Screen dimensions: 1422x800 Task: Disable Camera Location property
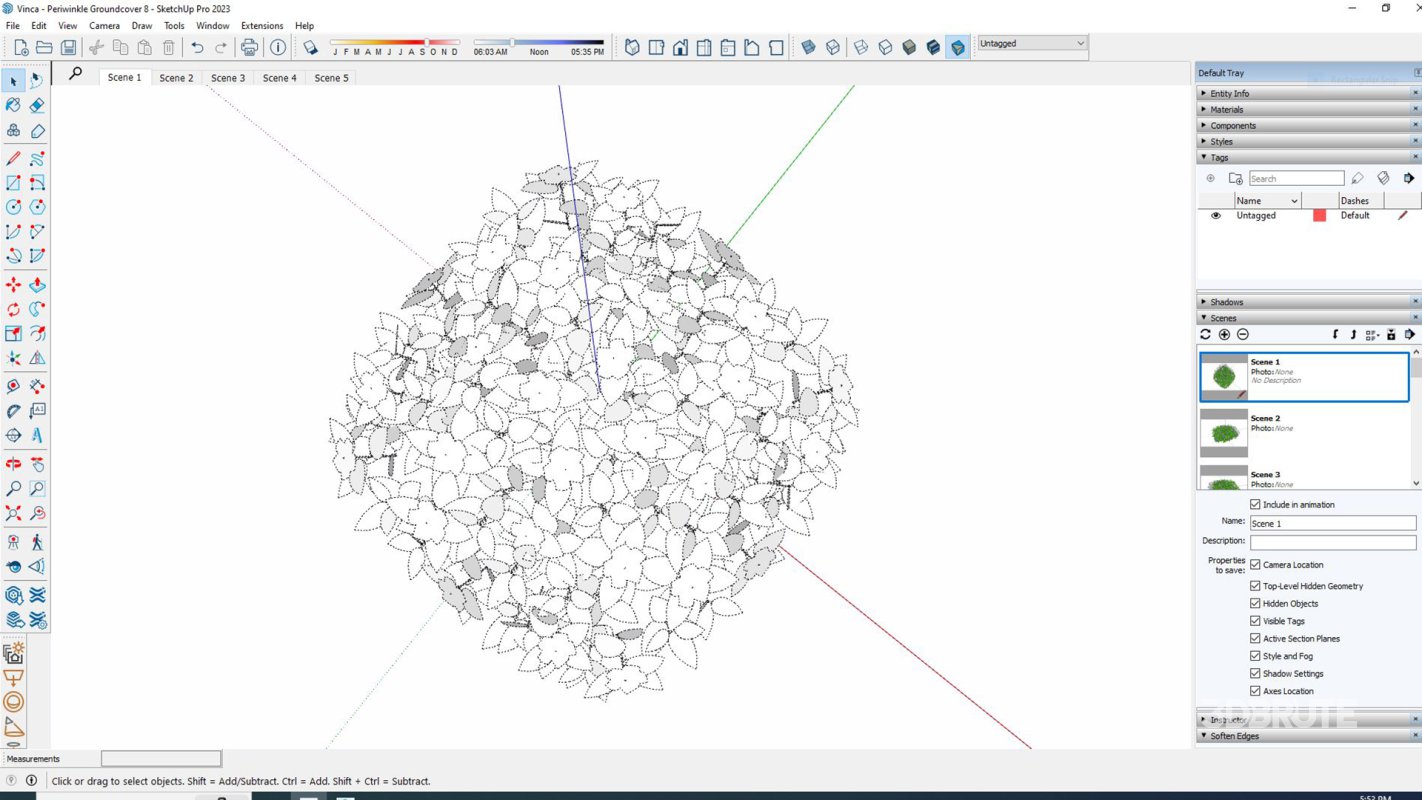click(x=1255, y=565)
